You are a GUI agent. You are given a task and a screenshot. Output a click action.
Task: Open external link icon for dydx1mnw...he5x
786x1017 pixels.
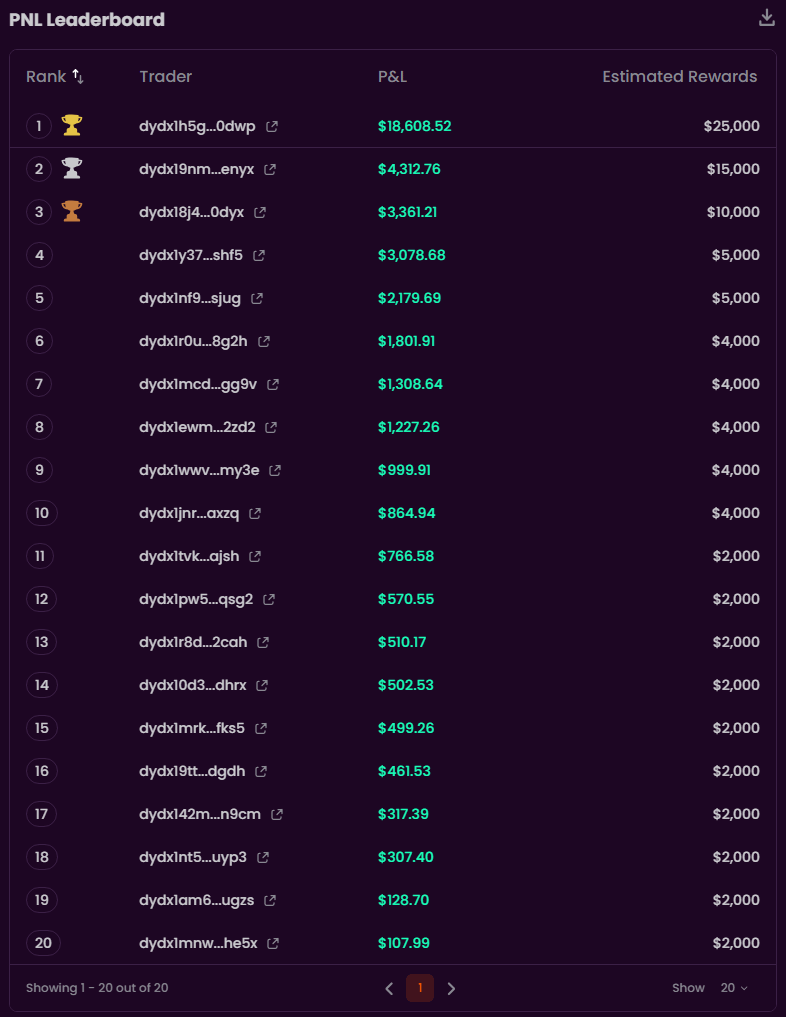[x=273, y=944]
